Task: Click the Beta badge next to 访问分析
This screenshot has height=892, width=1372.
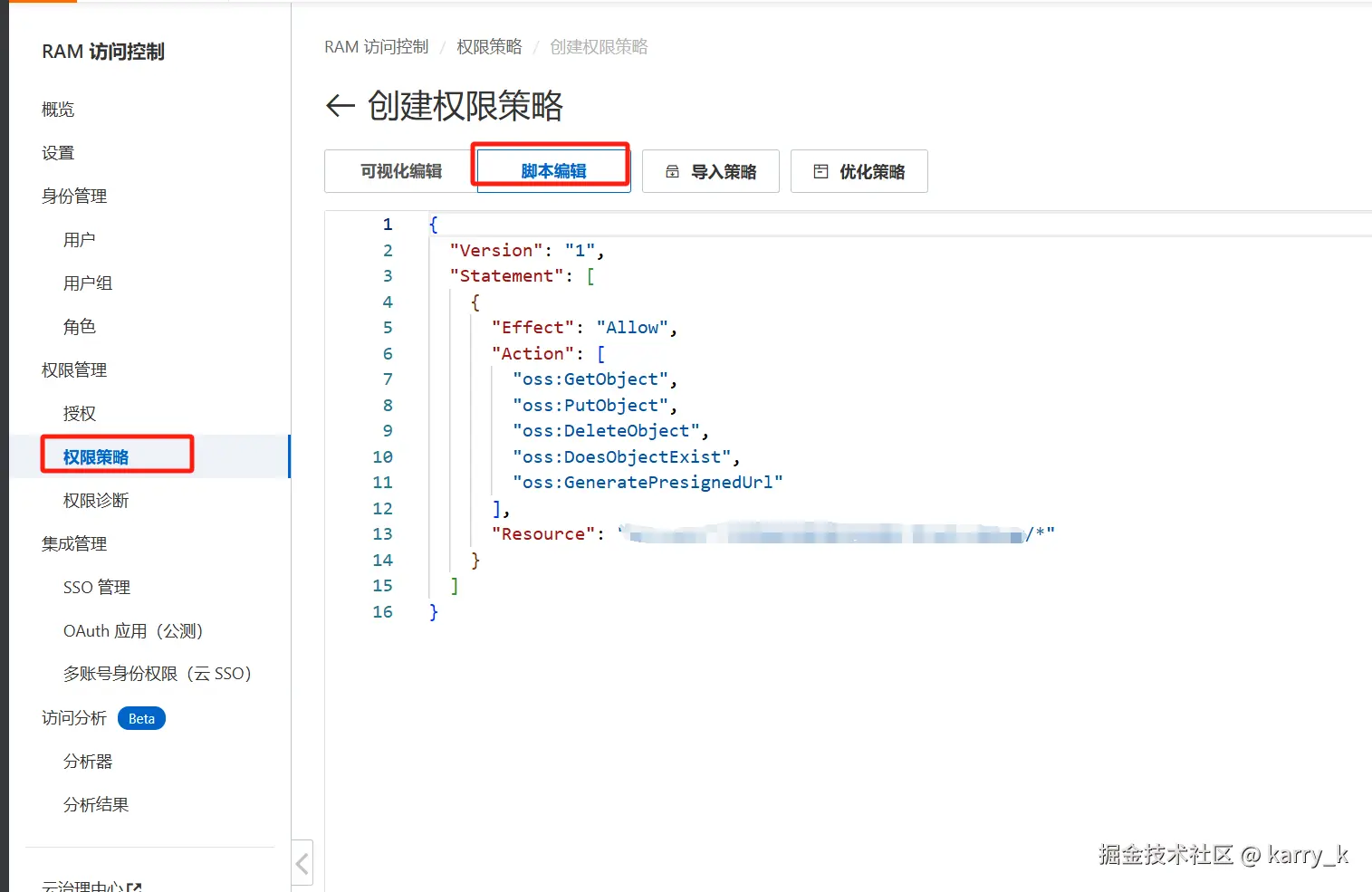Action: point(141,719)
